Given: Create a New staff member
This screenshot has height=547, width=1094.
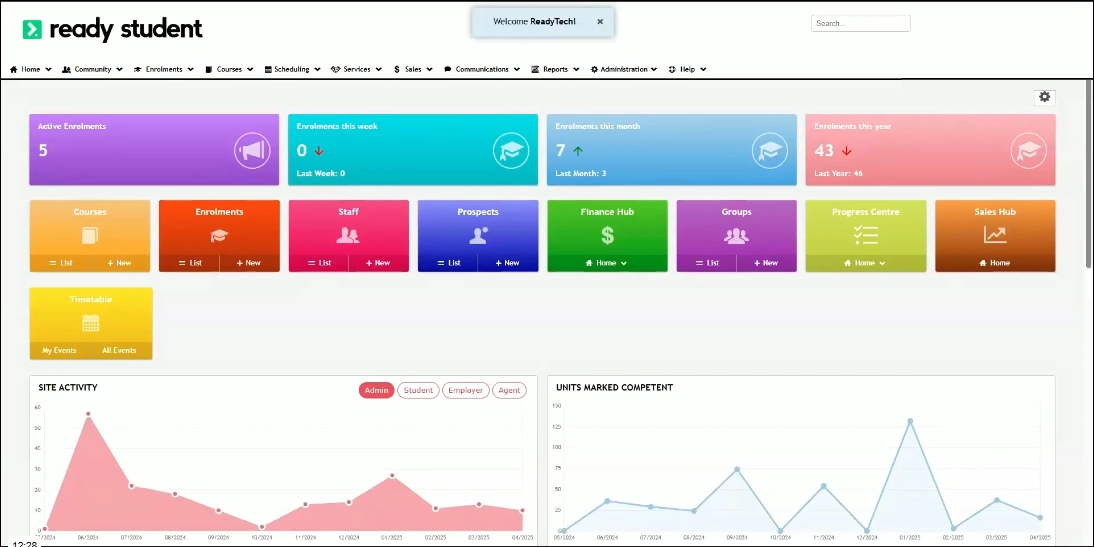Looking at the screenshot, I should (x=378, y=263).
